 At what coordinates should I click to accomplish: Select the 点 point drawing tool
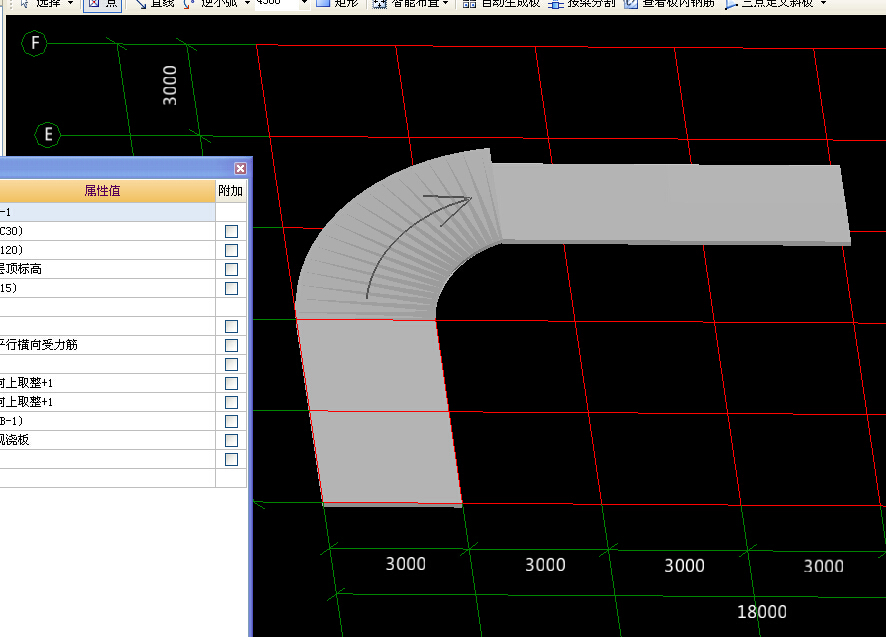click(x=102, y=3)
